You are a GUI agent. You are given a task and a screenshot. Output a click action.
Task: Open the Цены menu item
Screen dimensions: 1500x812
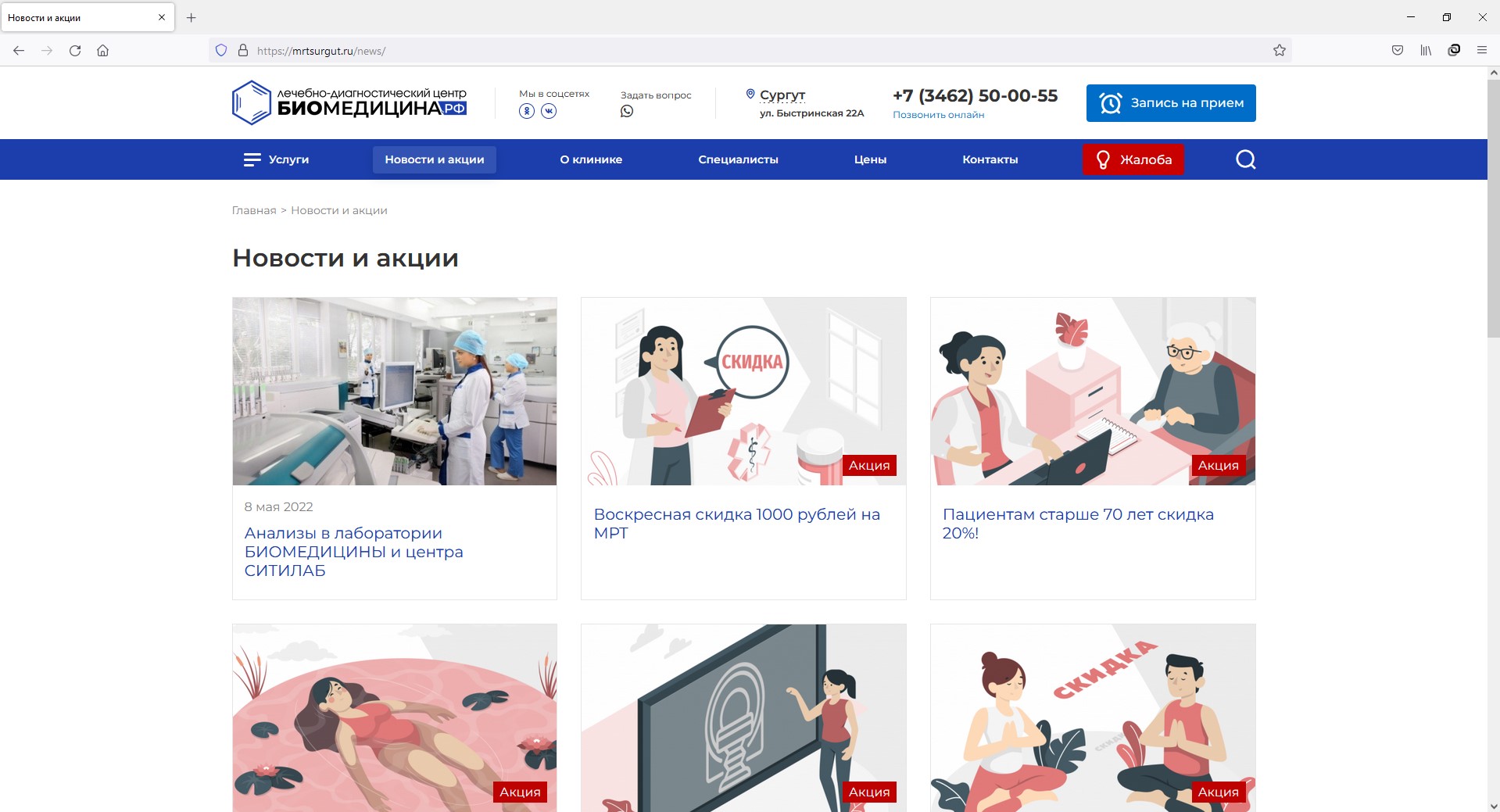pyautogui.click(x=870, y=159)
